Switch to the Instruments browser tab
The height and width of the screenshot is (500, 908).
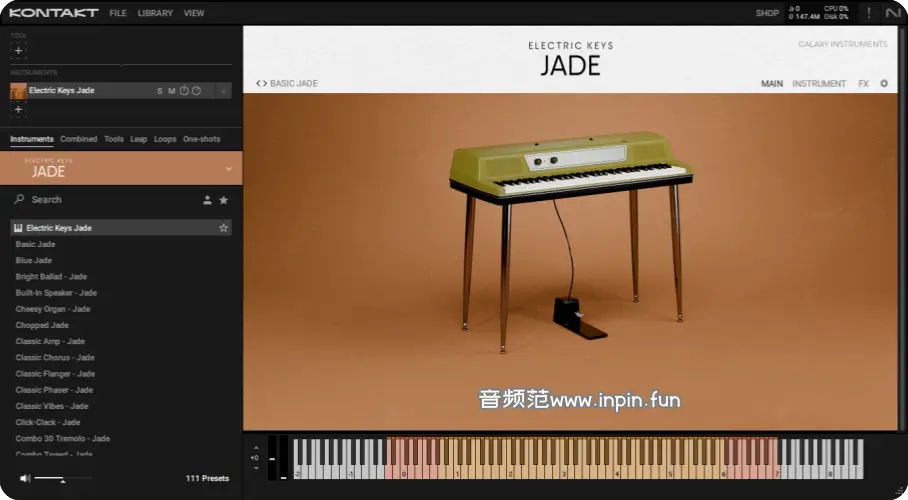tap(31, 139)
